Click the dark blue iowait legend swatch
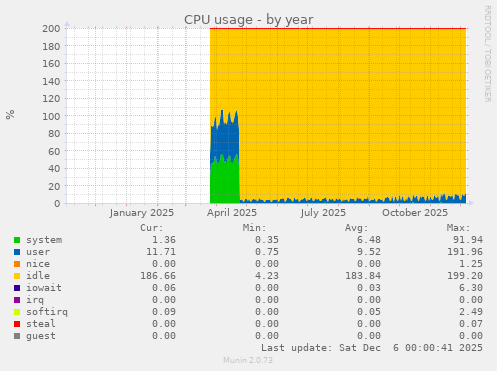The width and height of the screenshot is (497, 371). pos(17,288)
